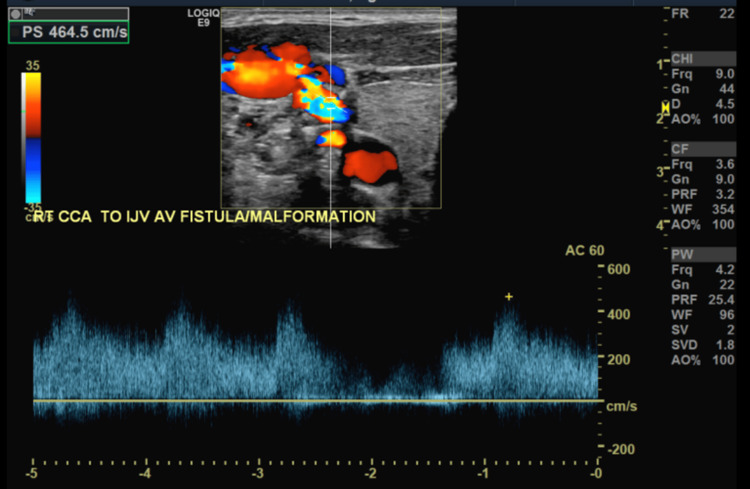Viewport: 750px width, 489px height.
Task: Select the white Doppler cursor line
Action: click(331, 128)
